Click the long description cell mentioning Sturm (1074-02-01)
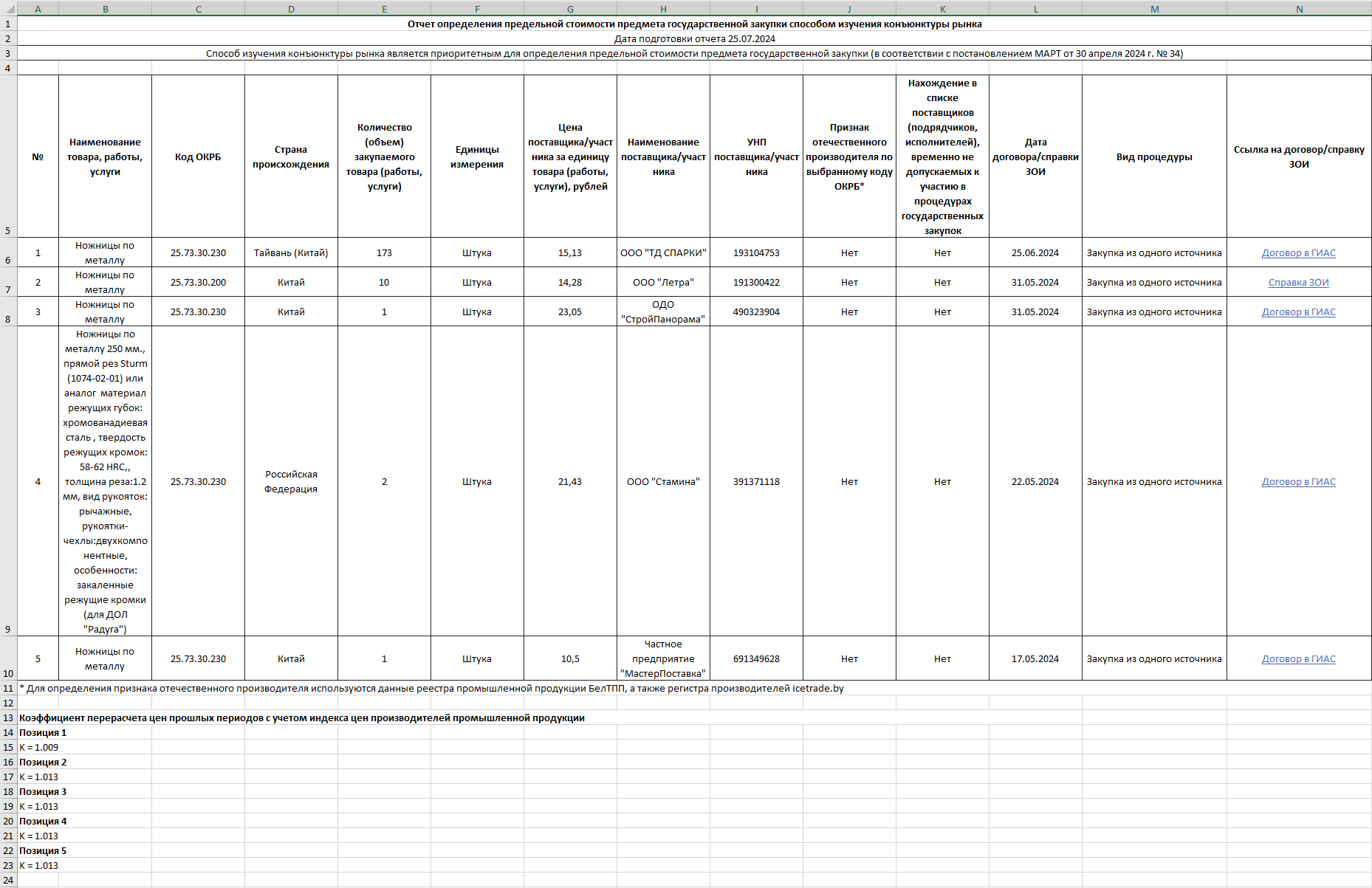The height and width of the screenshot is (888, 1372). 105,481
